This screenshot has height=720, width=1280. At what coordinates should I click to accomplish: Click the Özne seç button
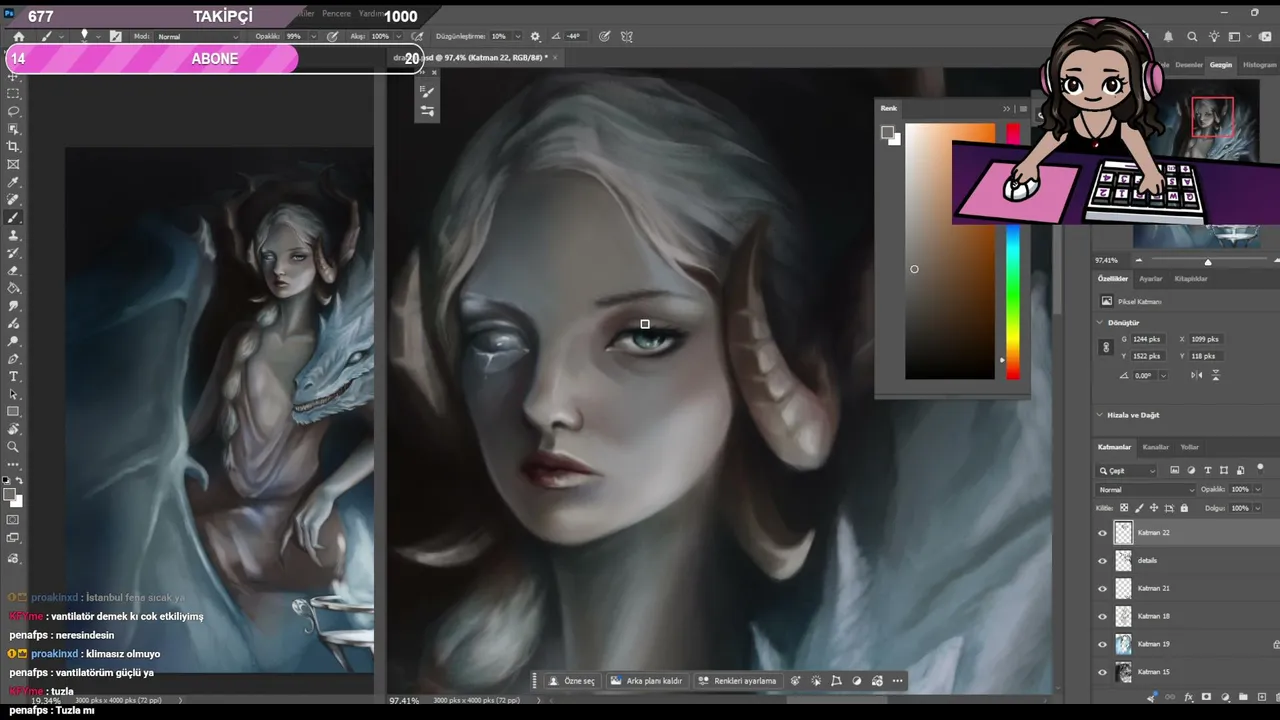tap(572, 681)
